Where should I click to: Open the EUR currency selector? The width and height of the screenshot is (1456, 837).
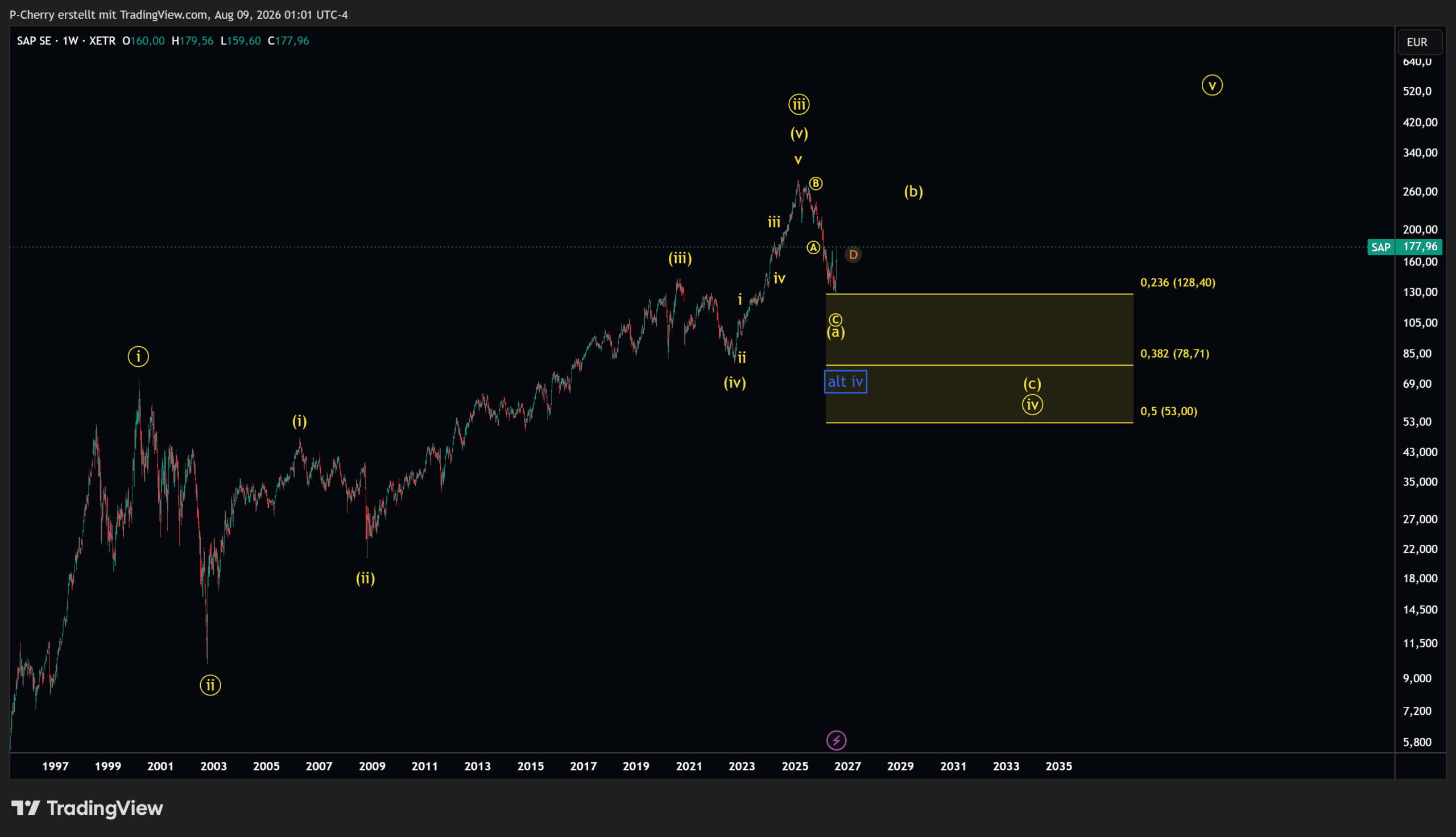coord(1420,42)
